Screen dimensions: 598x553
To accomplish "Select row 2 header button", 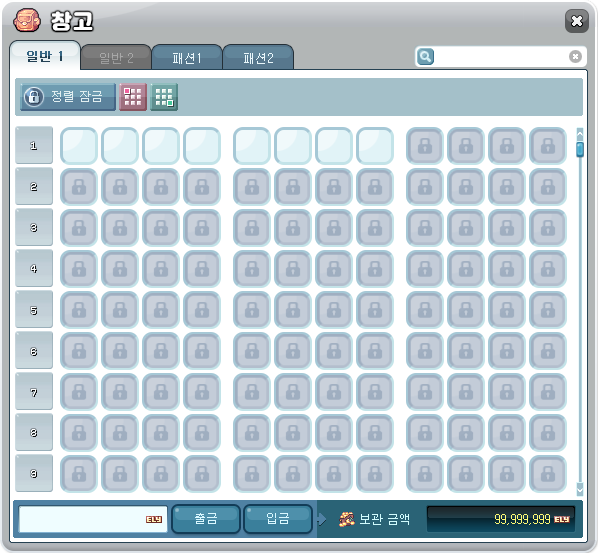I will (34, 186).
